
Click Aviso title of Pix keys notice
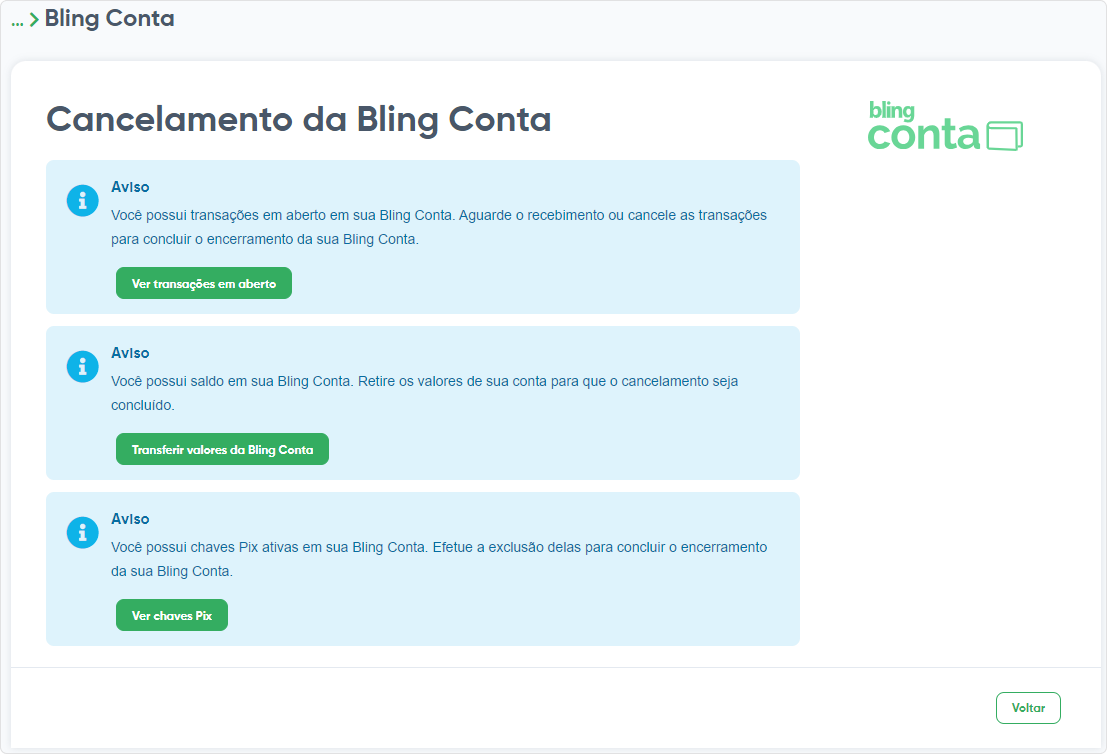click(x=130, y=519)
